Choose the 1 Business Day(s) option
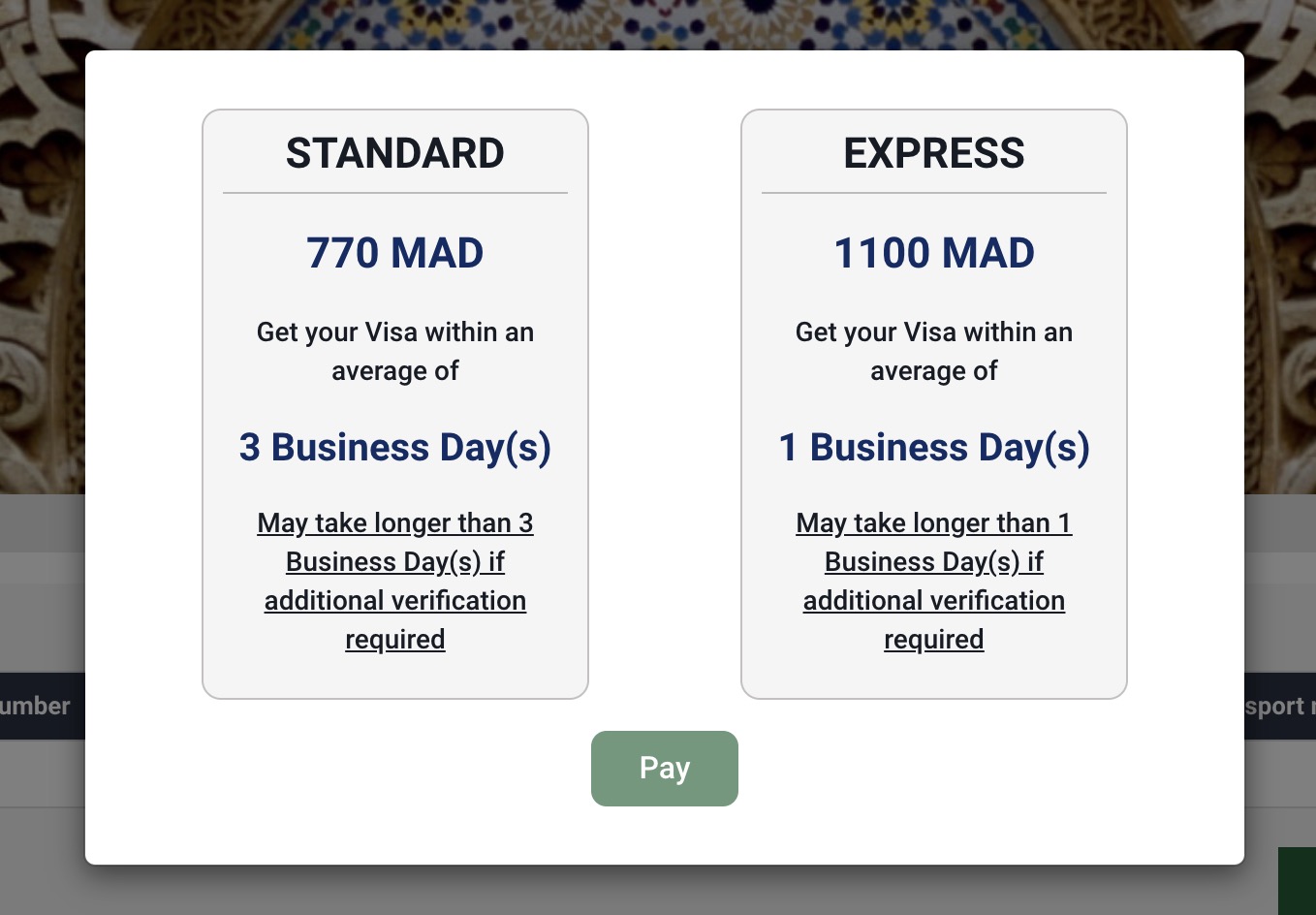The height and width of the screenshot is (915, 1316). coord(933,447)
